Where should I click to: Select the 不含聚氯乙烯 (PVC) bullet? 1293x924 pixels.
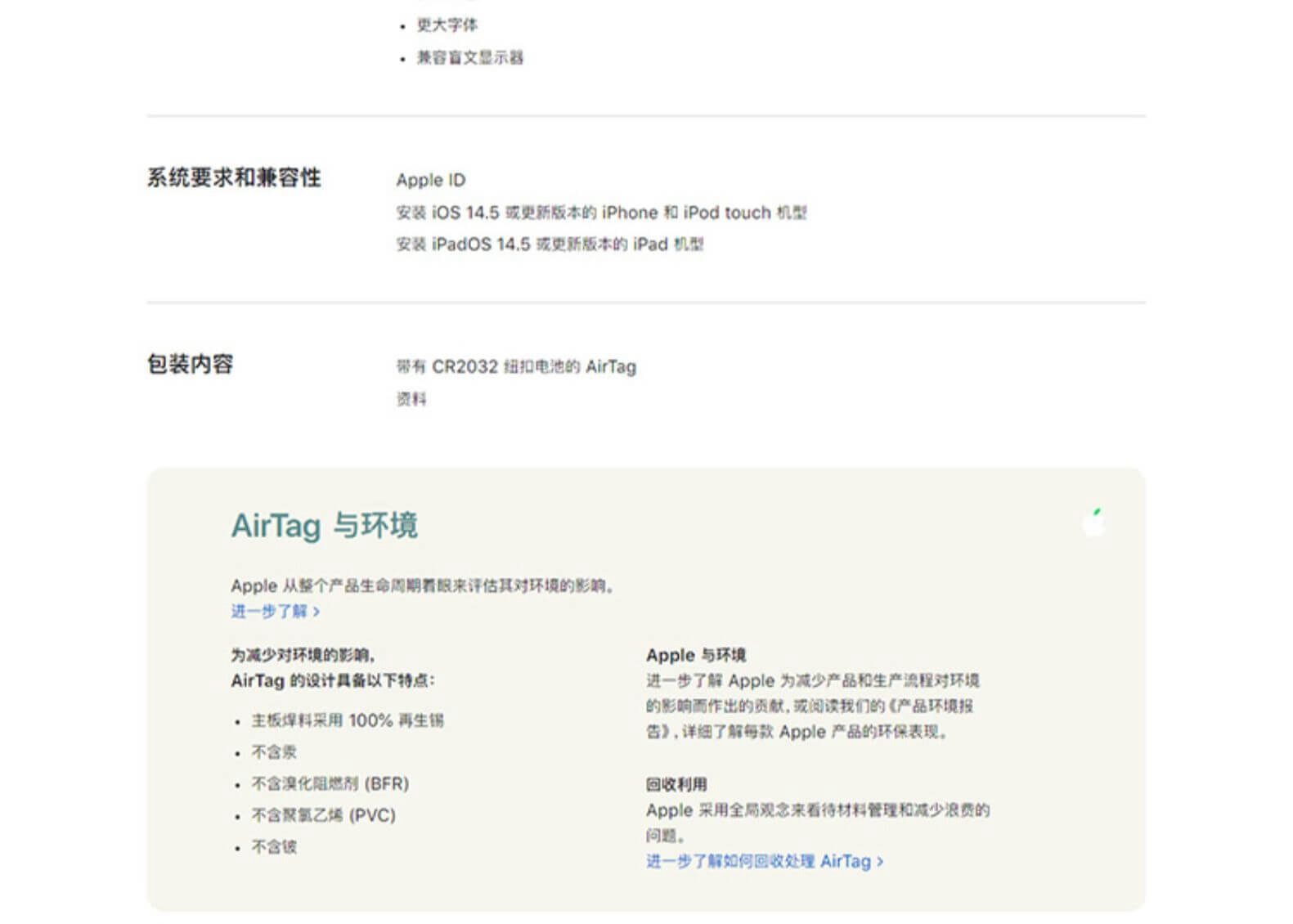pyautogui.click(x=323, y=815)
